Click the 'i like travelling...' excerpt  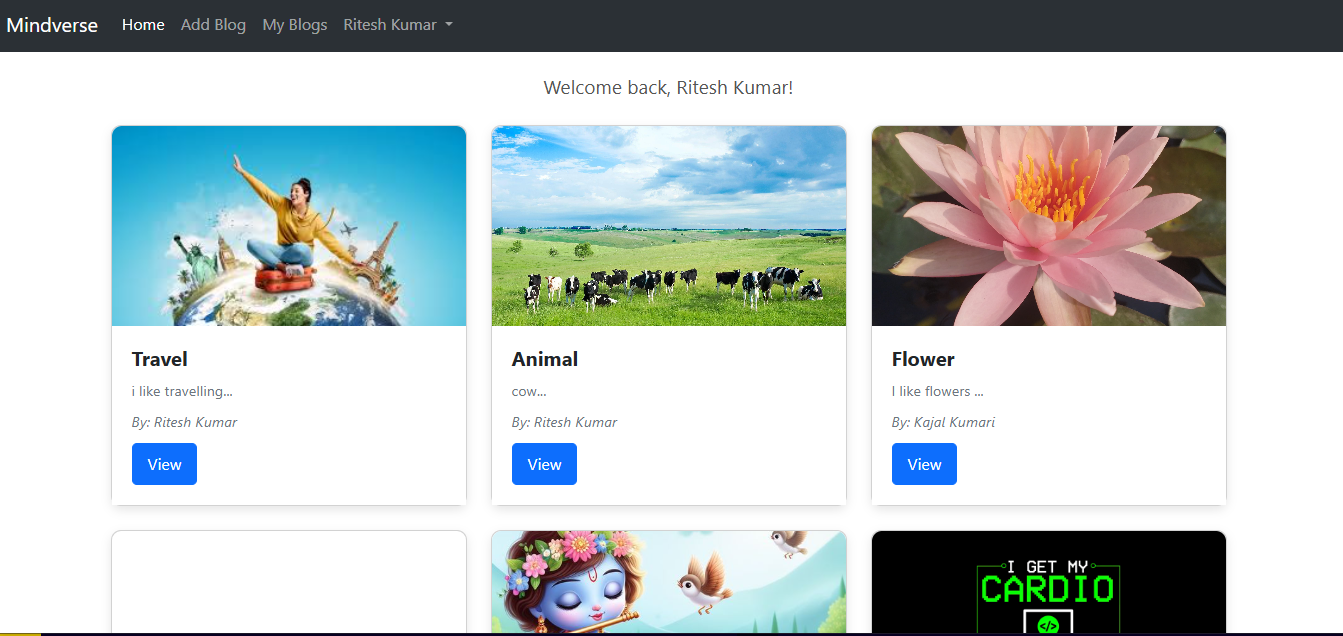182,391
